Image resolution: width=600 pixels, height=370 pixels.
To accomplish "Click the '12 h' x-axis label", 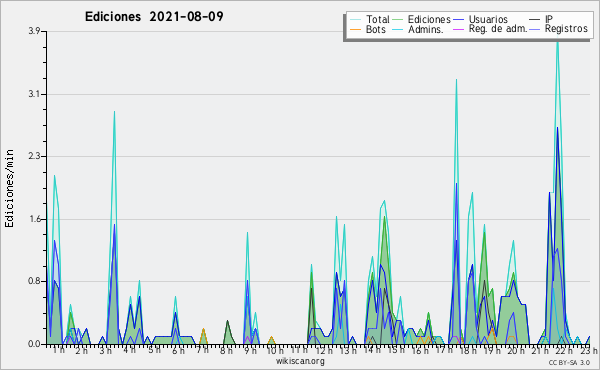I will pyautogui.click(x=324, y=350).
